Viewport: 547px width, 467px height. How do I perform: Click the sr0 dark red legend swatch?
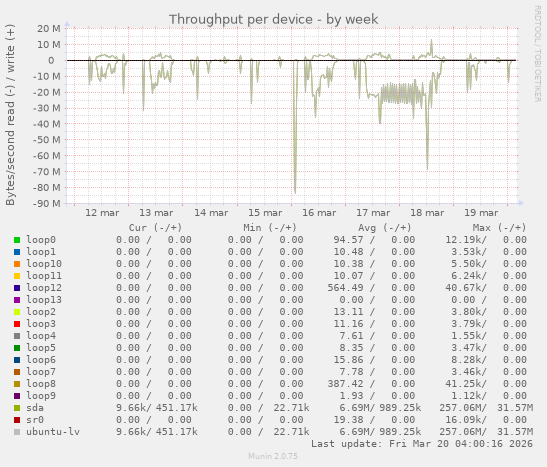tap(17, 420)
